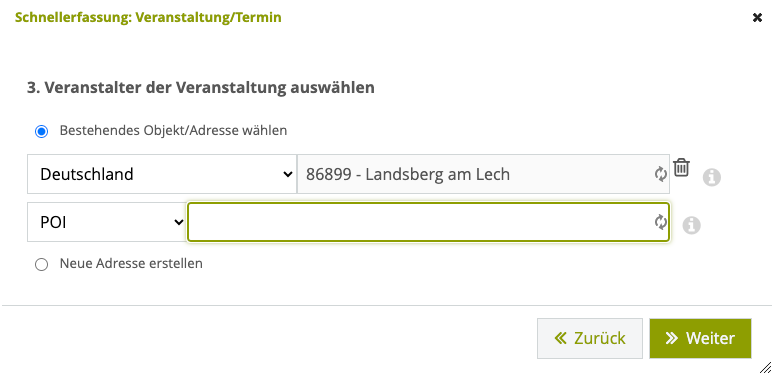
Task: Go back with the Zurück button
Action: tap(590, 338)
